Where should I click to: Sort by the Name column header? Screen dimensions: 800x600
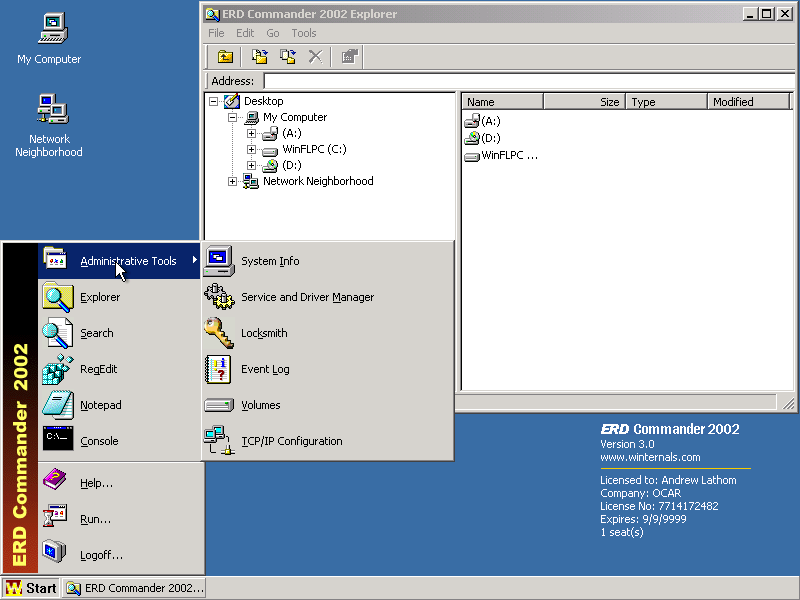[x=503, y=102]
